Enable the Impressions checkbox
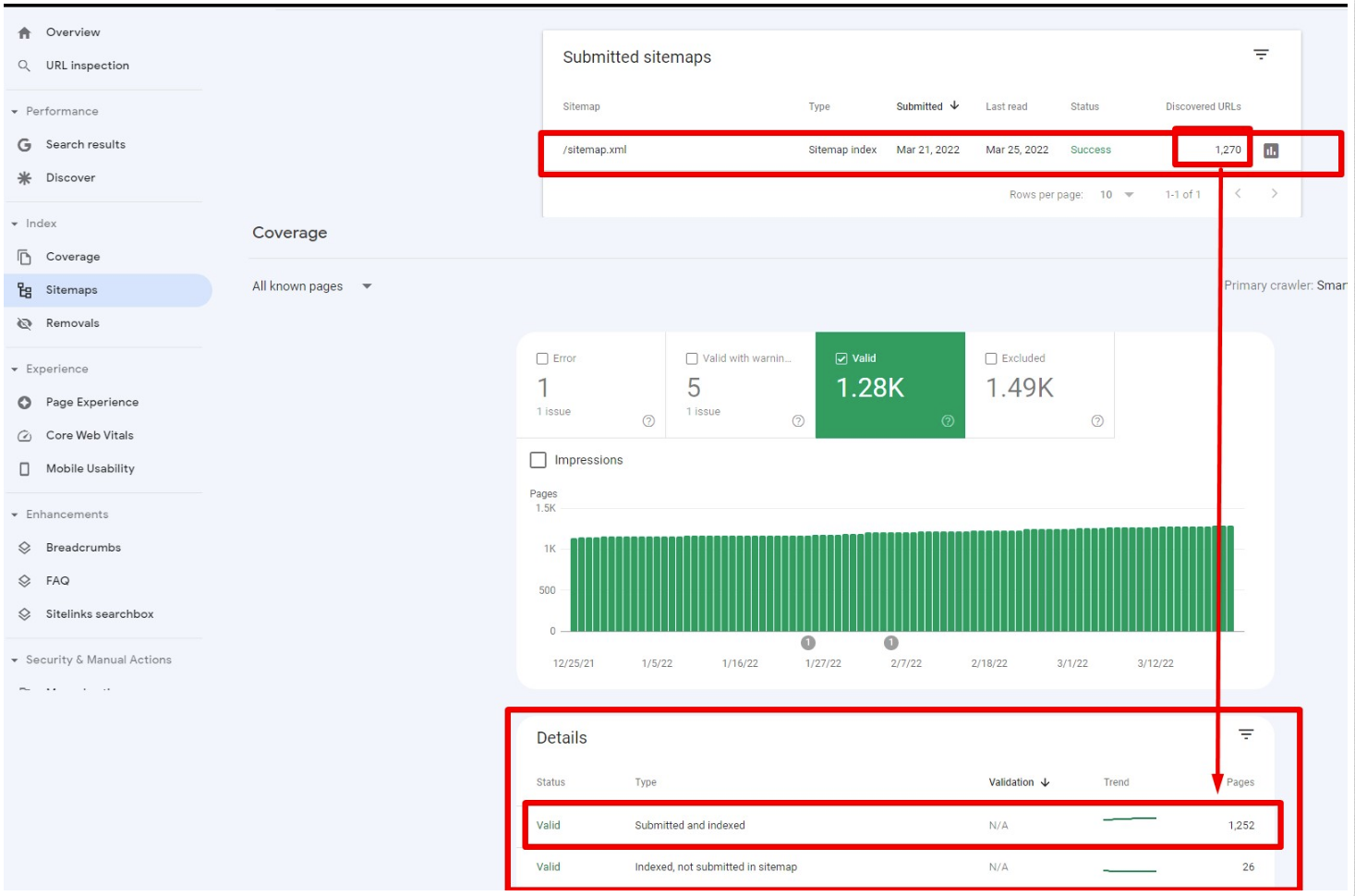This screenshot has height=896, width=1355. [538, 459]
